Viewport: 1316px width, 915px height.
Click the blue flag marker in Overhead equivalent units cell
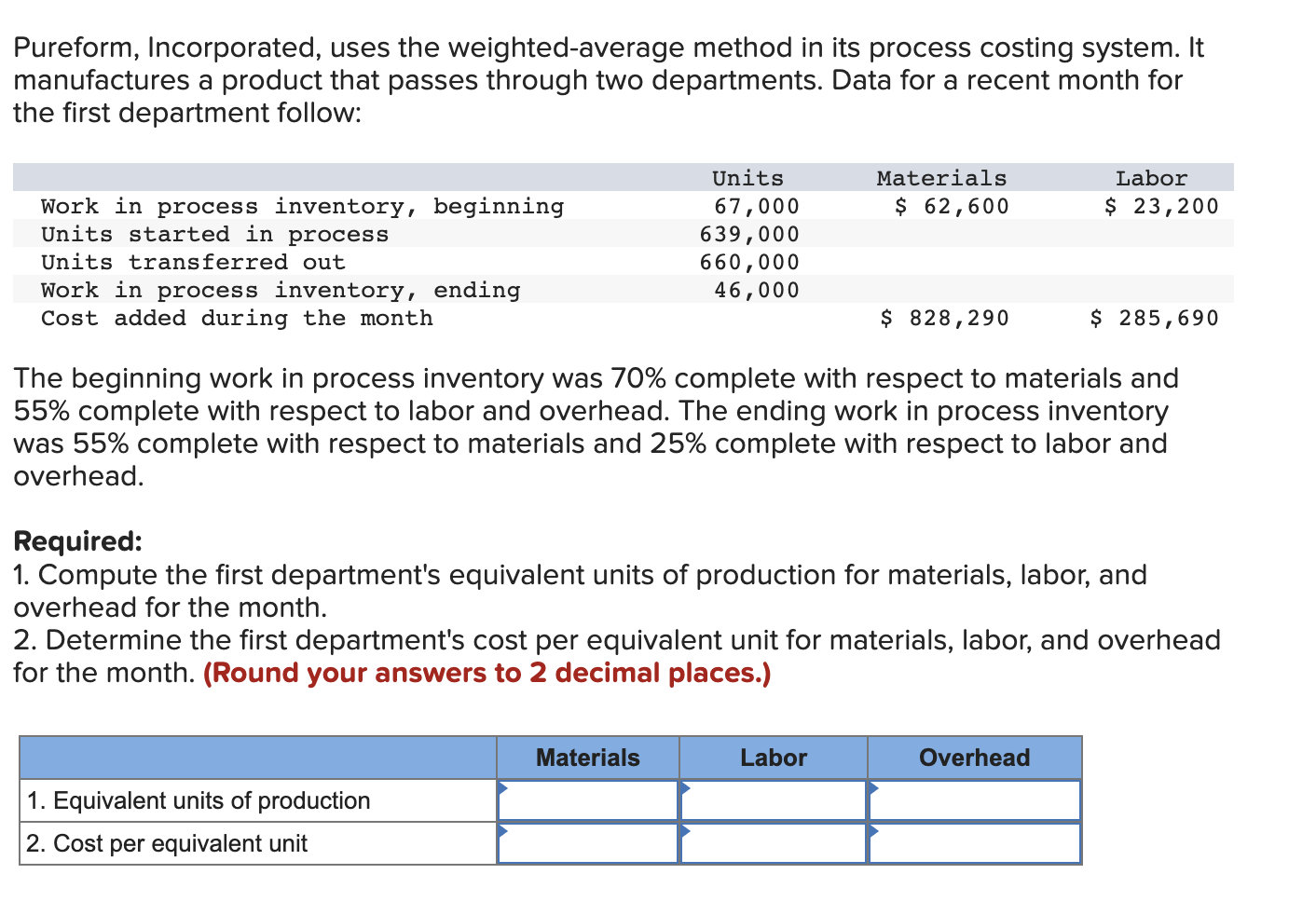click(874, 788)
